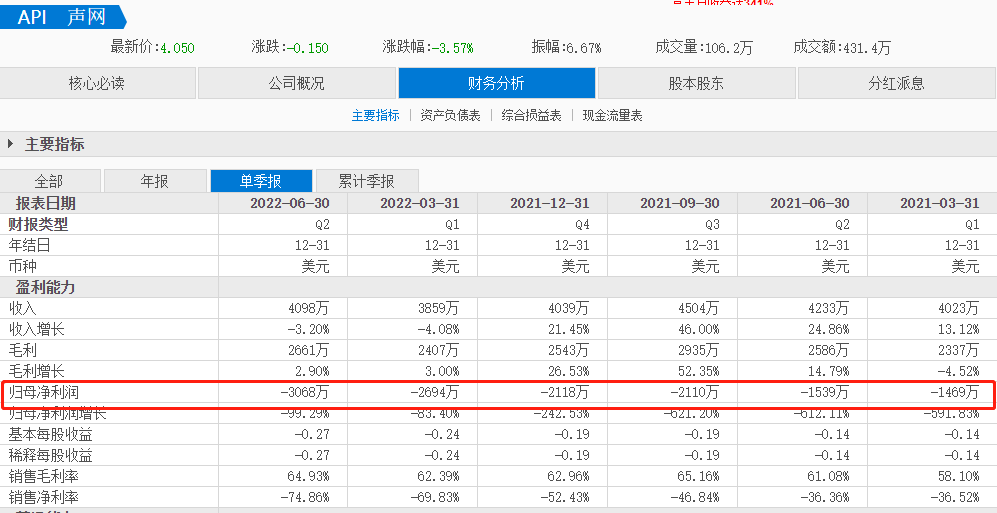Open the 资产负债表 link
The image size is (997, 513).
[x=450, y=115]
